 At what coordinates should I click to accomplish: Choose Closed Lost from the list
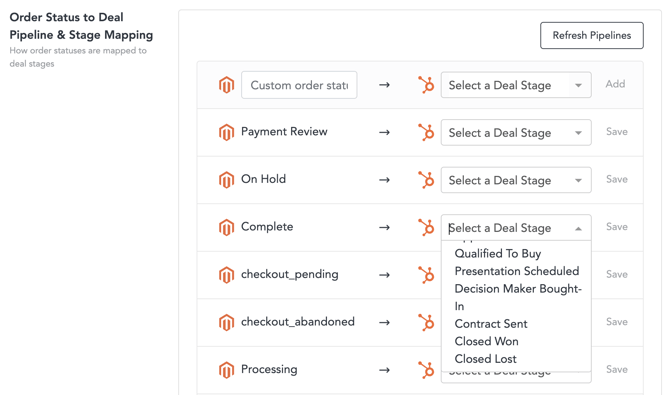(x=485, y=359)
